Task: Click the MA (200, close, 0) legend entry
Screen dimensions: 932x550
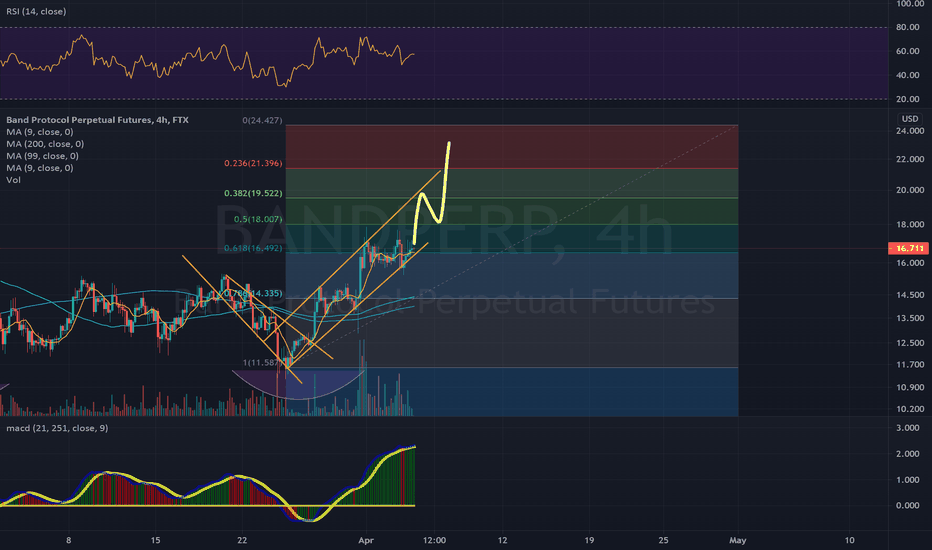Action: [45, 144]
